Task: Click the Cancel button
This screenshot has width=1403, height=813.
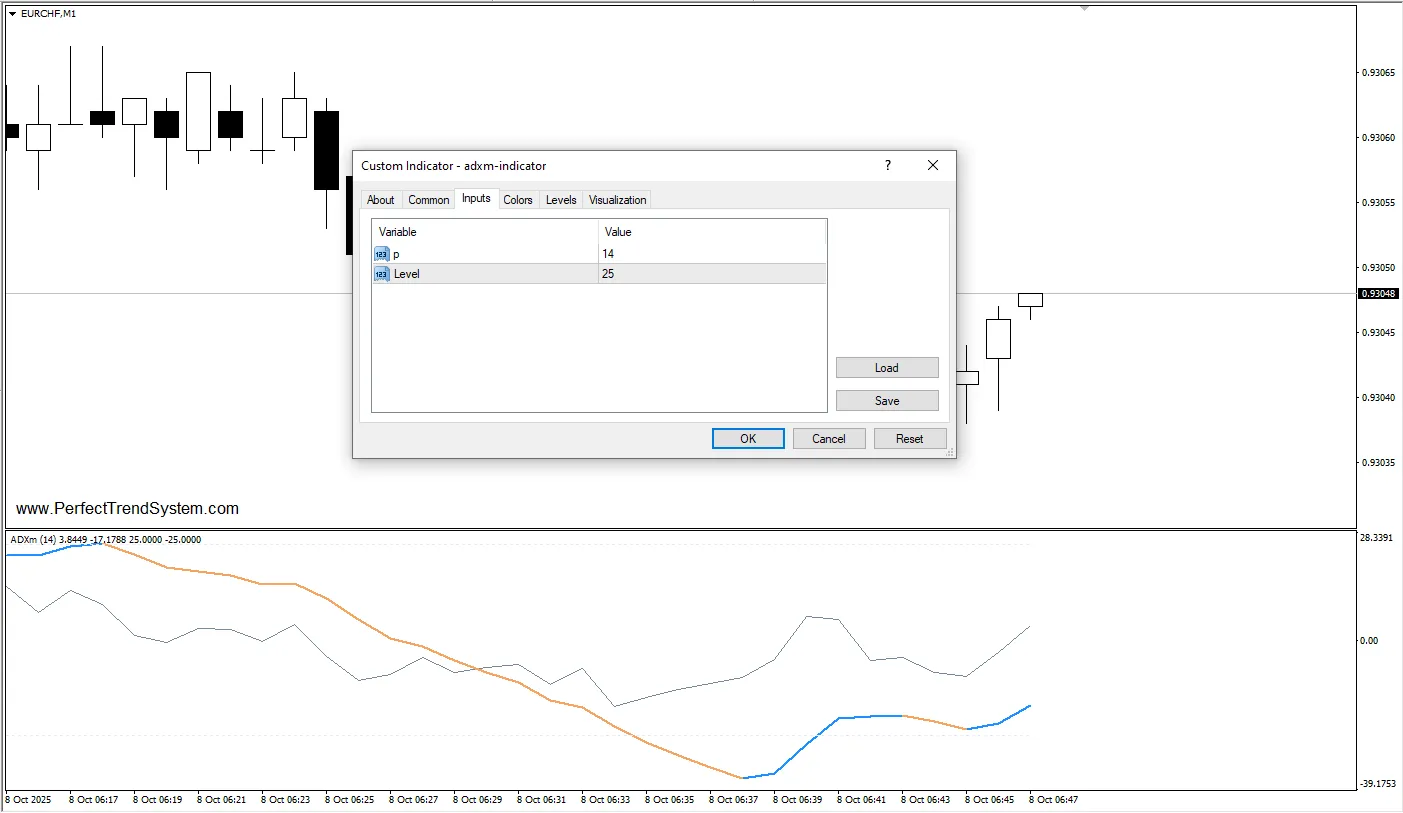Action: point(829,439)
